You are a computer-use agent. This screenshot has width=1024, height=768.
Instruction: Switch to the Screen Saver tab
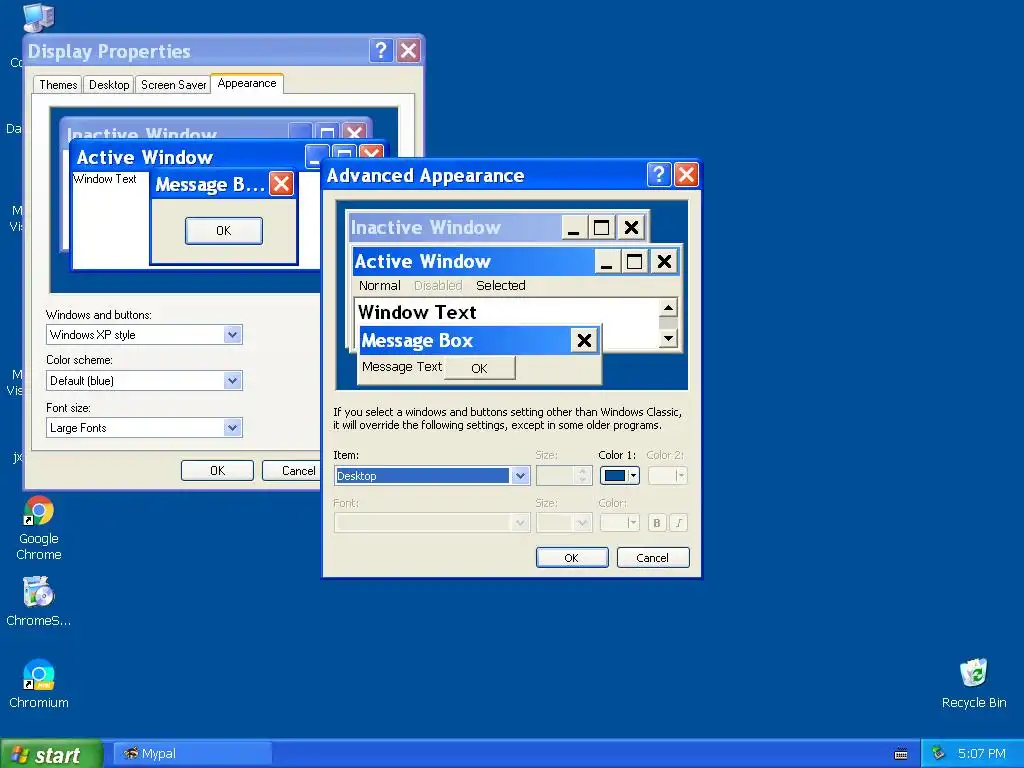[x=173, y=85]
